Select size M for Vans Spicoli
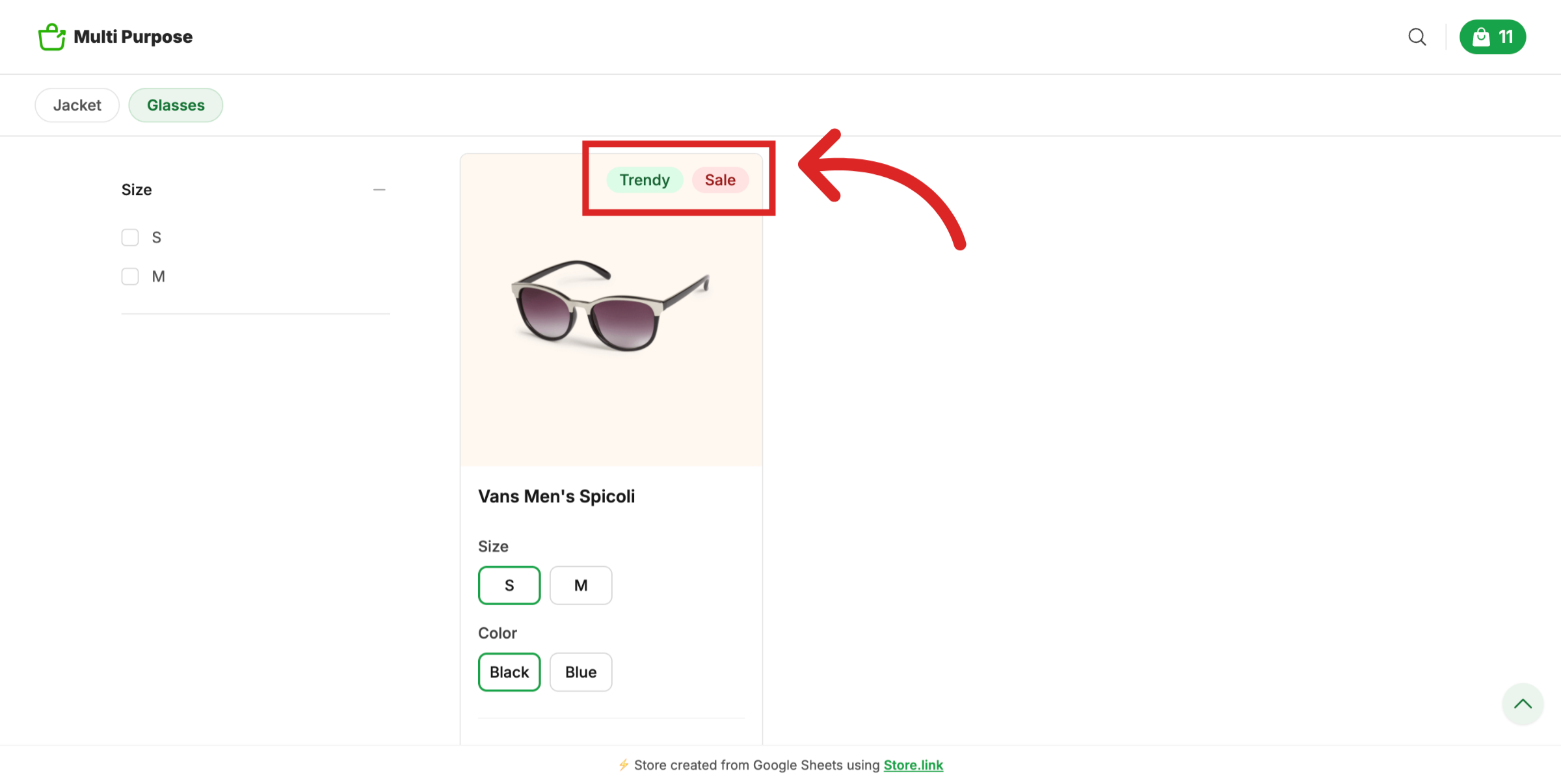The height and width of the screenshot is (784, 1561). click(581, 585)
